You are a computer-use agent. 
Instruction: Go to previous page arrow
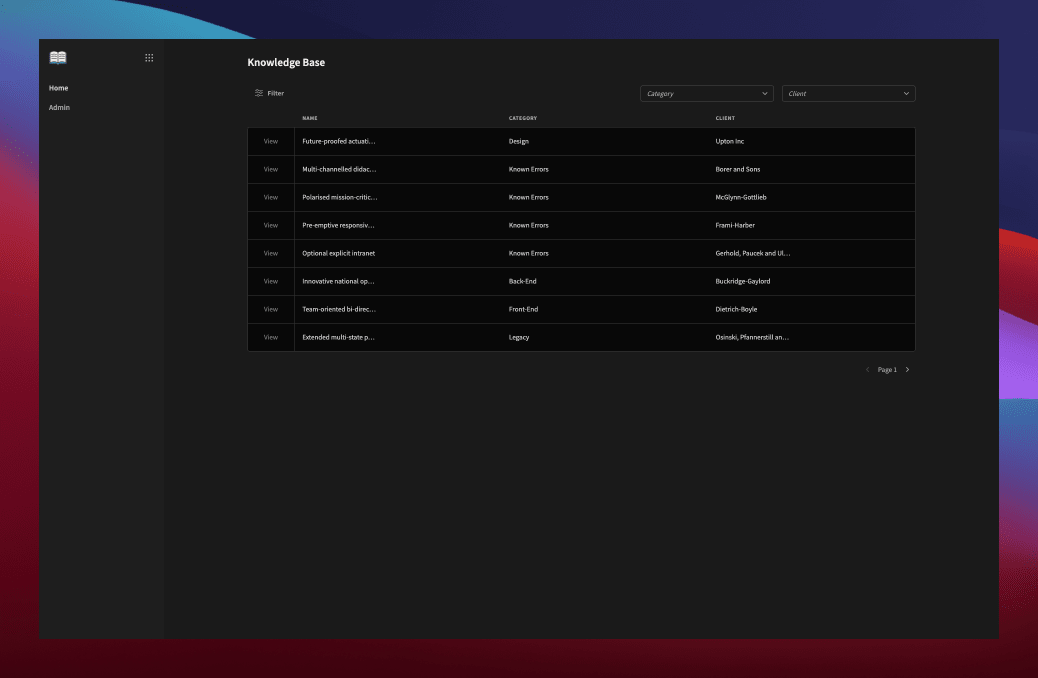click(x=867, y=370)
